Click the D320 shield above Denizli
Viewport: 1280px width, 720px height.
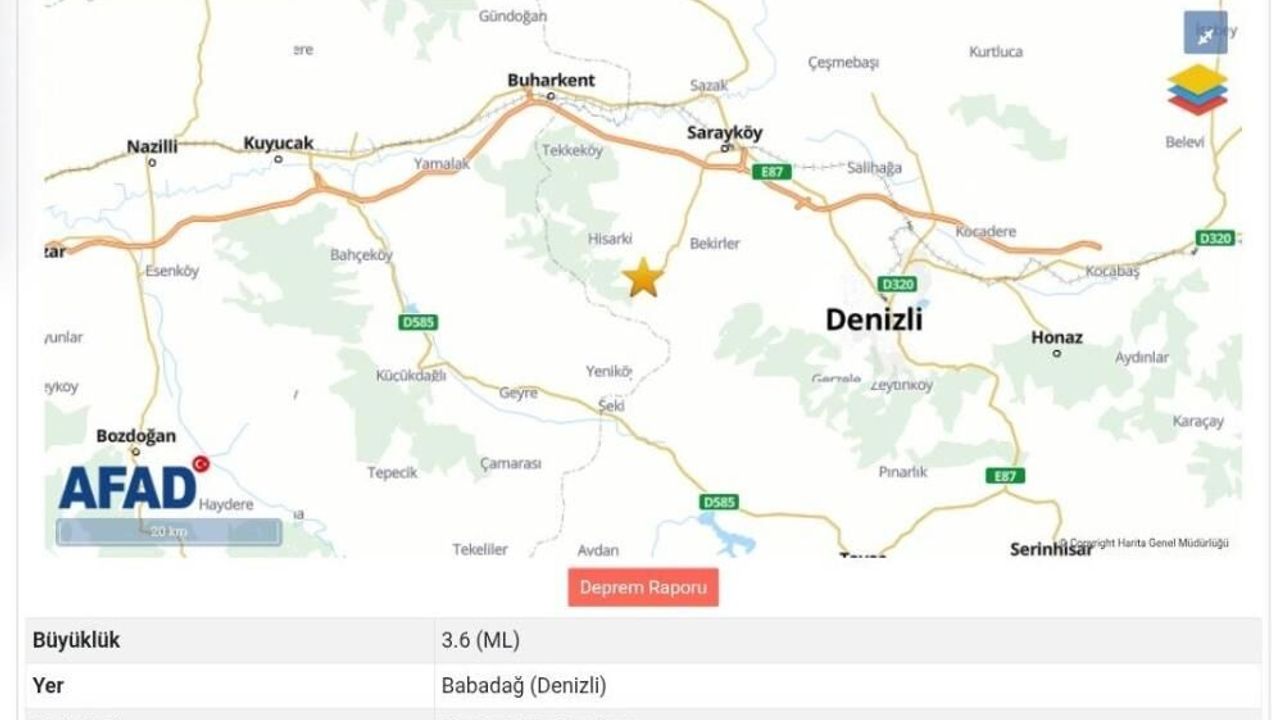point(897,284)
